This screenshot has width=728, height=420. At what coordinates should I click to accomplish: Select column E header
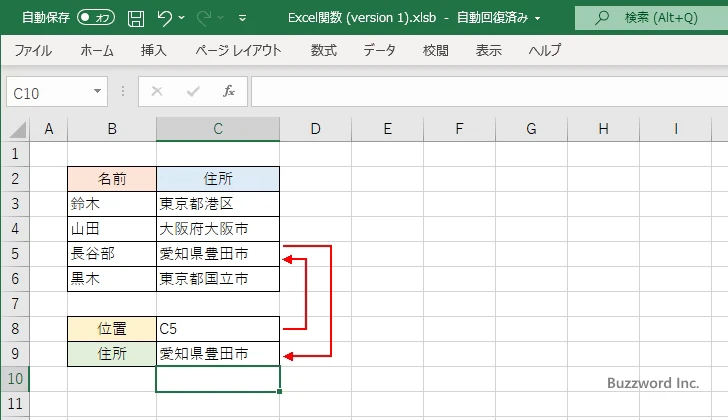[x=387, y=129]
